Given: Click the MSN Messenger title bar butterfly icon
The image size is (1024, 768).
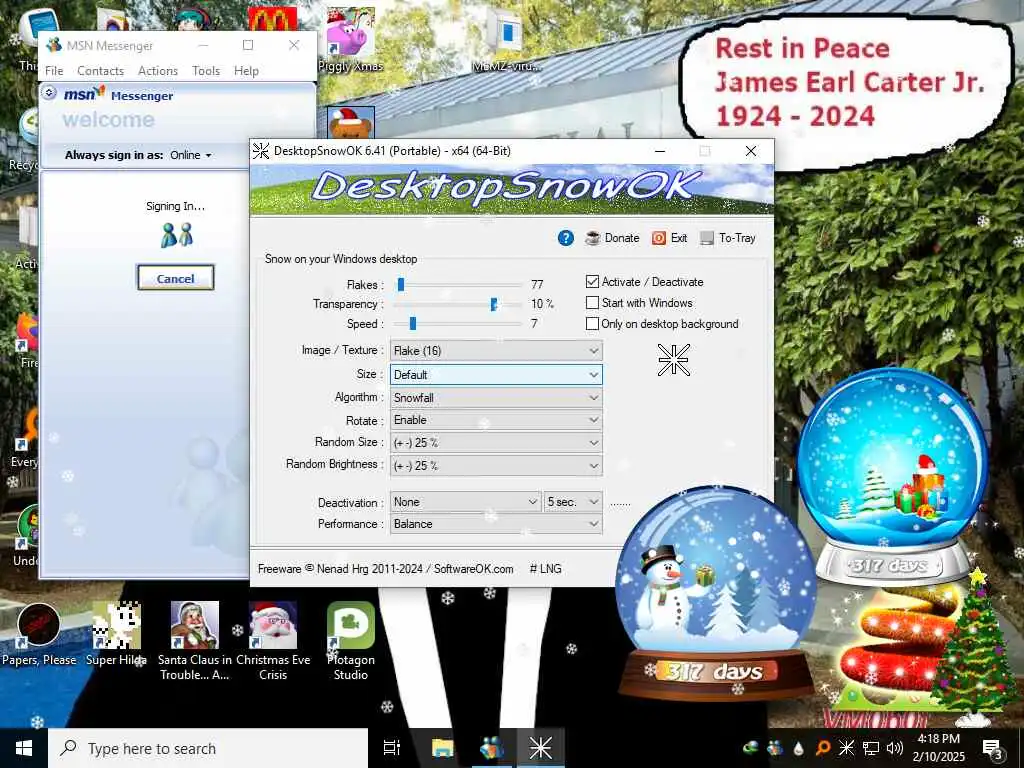Looking at the screenshot, I should click(54, 45).
